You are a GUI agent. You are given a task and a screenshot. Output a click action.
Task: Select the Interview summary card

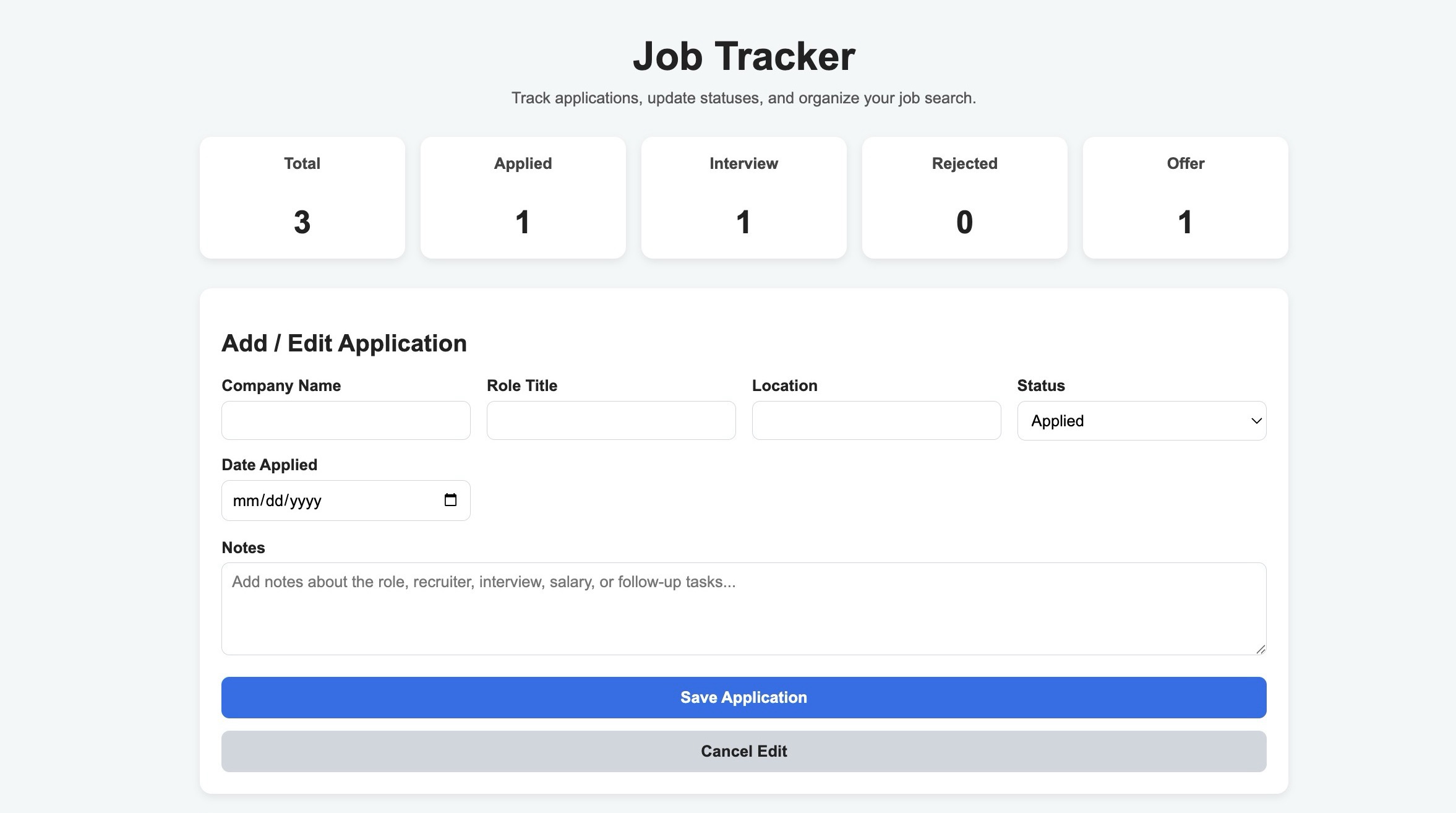click(743, 197)
